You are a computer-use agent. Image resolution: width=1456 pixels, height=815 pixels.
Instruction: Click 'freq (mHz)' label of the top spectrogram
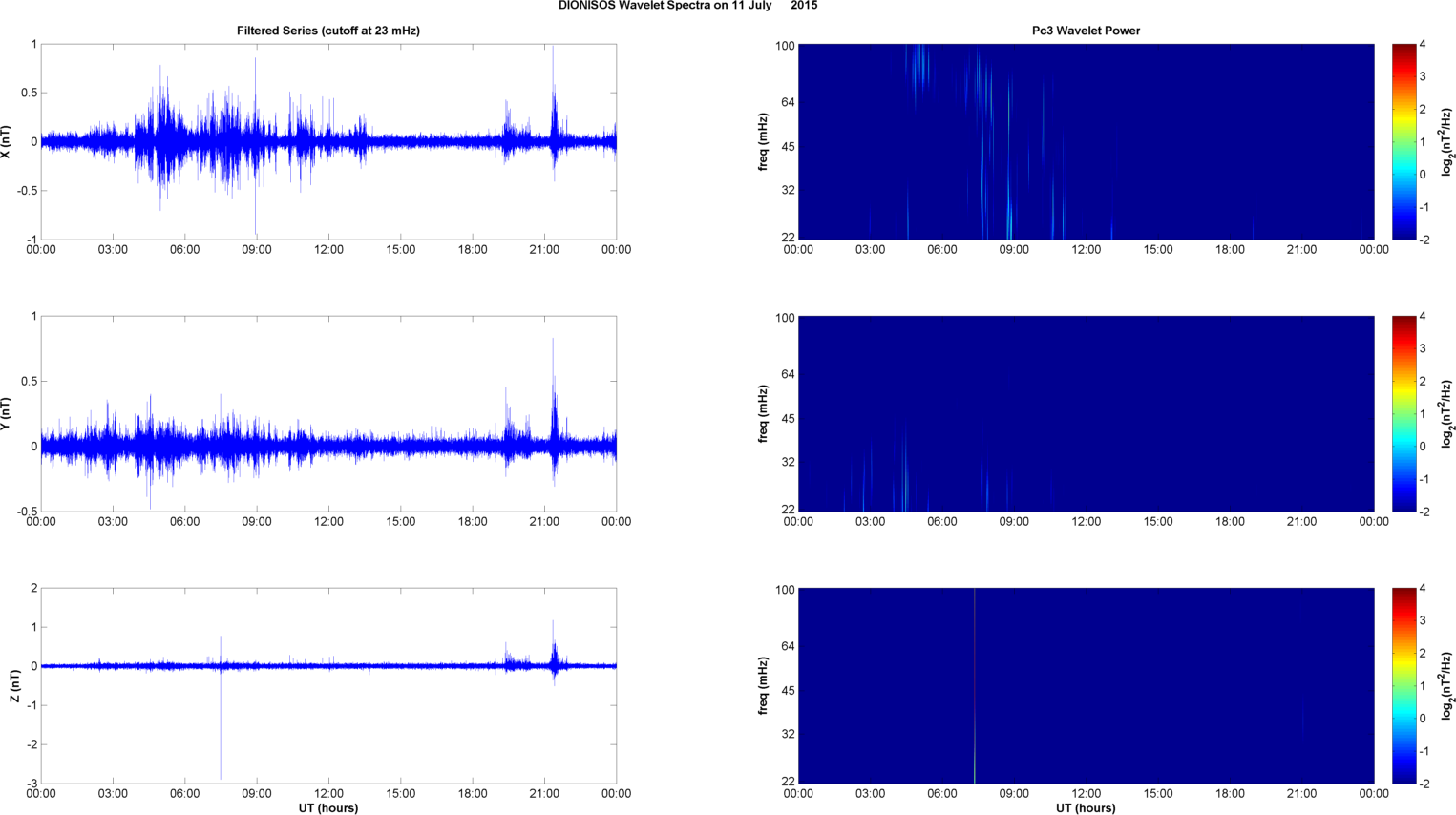763,141
